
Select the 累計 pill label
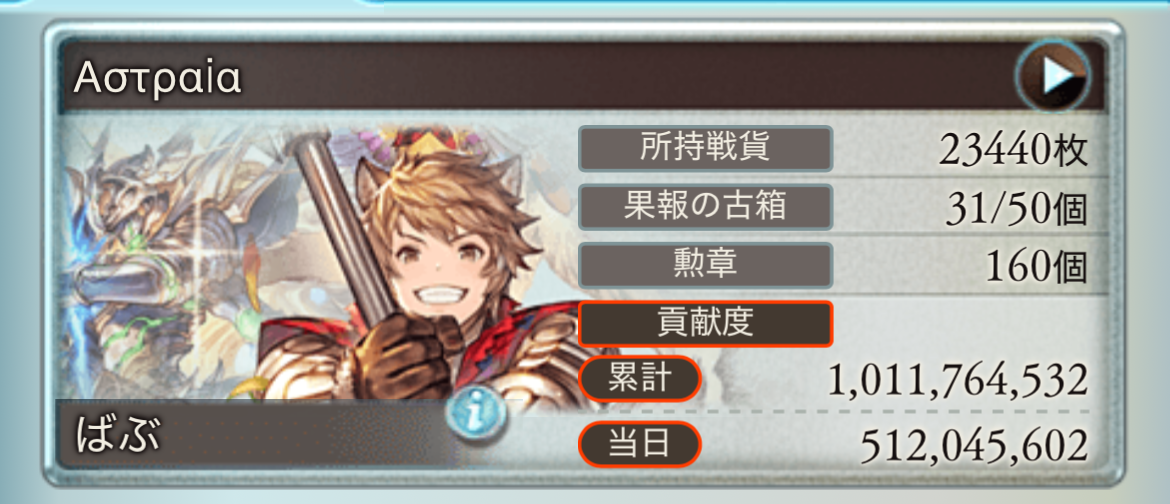[639, 380]
